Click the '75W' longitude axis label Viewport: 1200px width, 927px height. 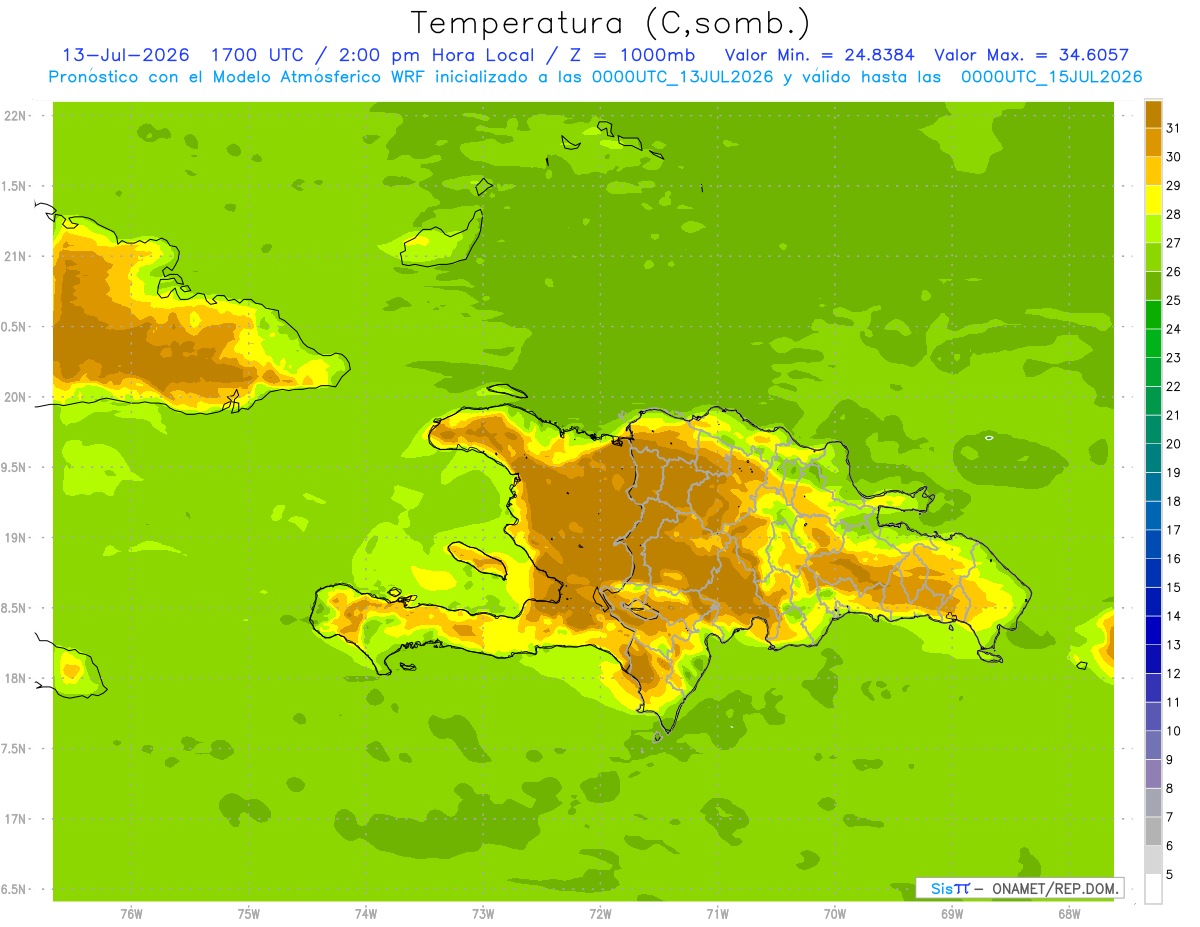click(x=248, y=913)
